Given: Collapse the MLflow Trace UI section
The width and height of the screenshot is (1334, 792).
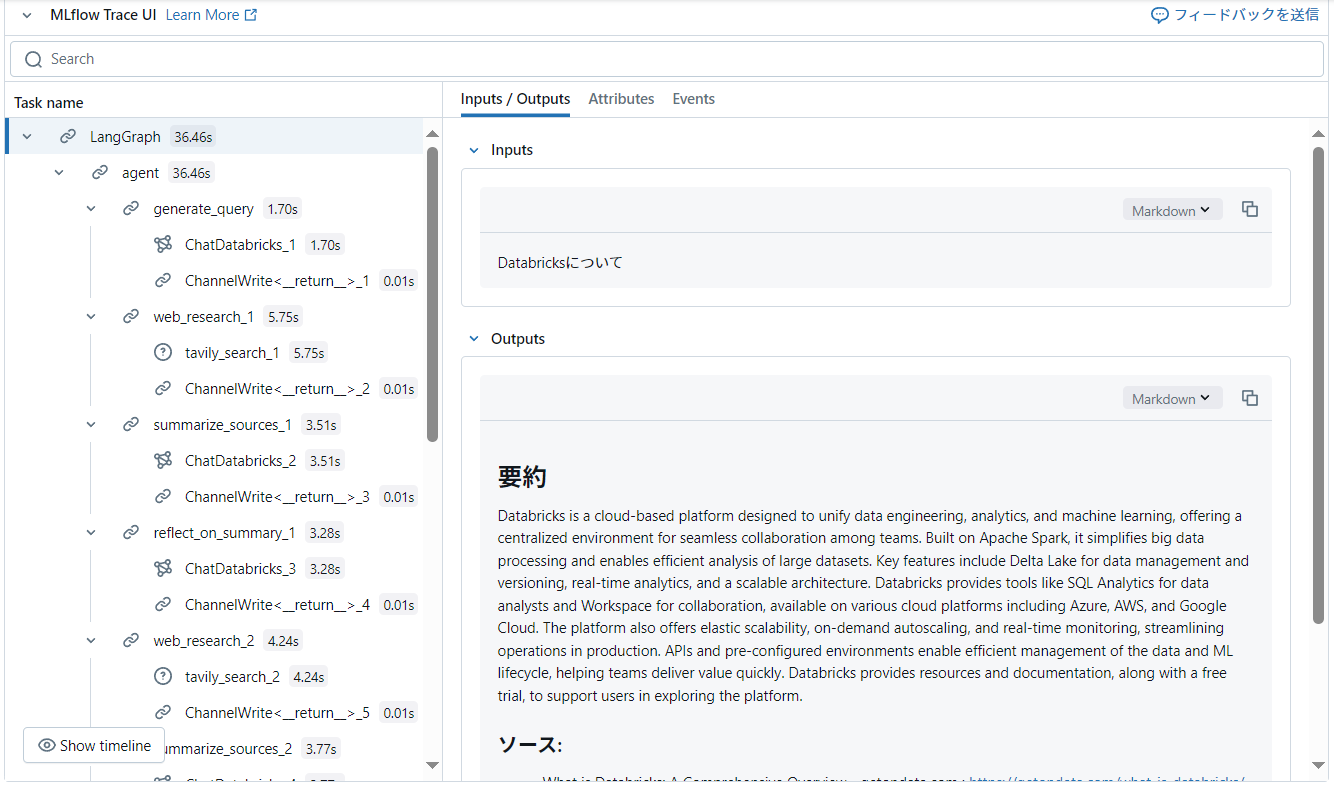Looking at the screenshot, I should click(x=27, y=15).
